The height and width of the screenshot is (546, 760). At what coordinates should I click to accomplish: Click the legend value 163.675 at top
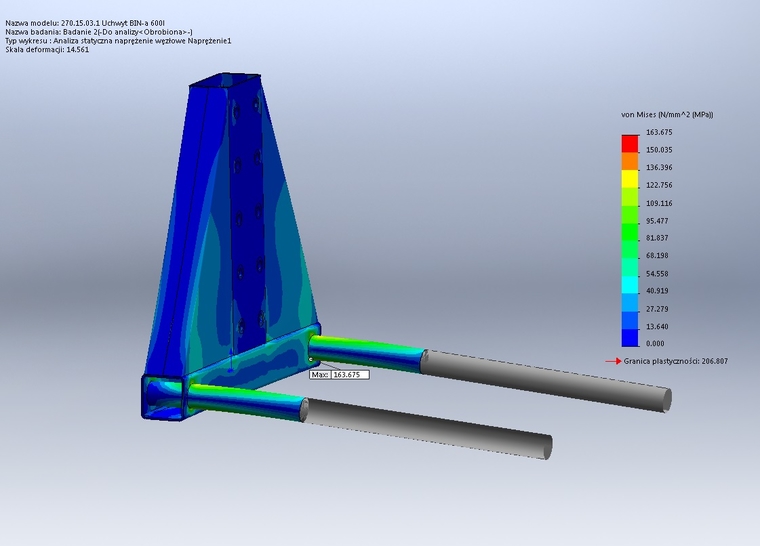pyautogui.click(x=659, y=132)
